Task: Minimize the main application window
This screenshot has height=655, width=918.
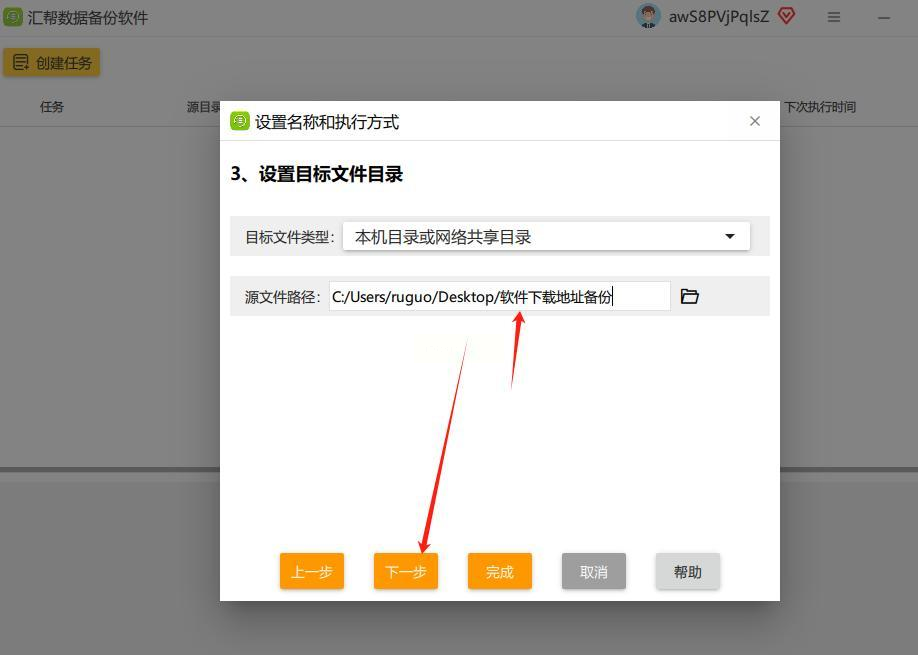Action: 883,18
